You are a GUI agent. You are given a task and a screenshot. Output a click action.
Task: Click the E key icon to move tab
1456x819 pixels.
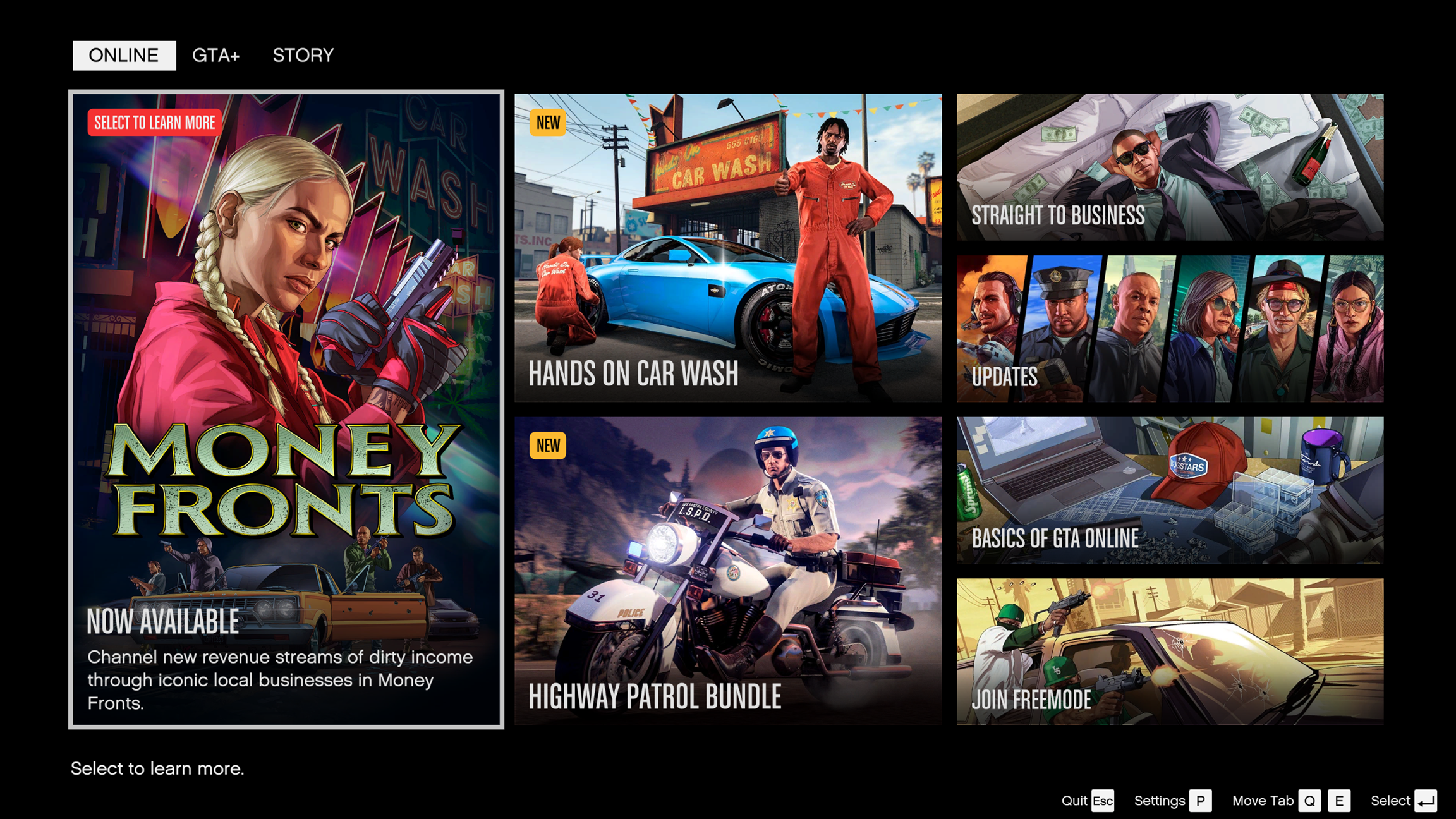pos(1339,801)
